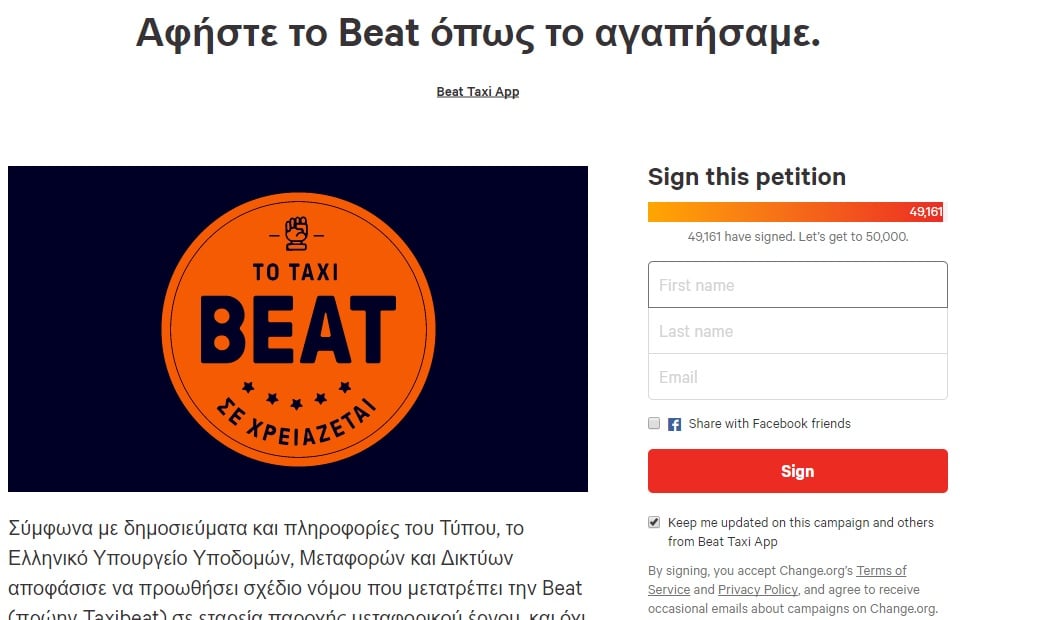Viewport: 1048px width, 620px height.
Task: Uncheck the Keep me updated checkbox
Action: coord(654,522)
